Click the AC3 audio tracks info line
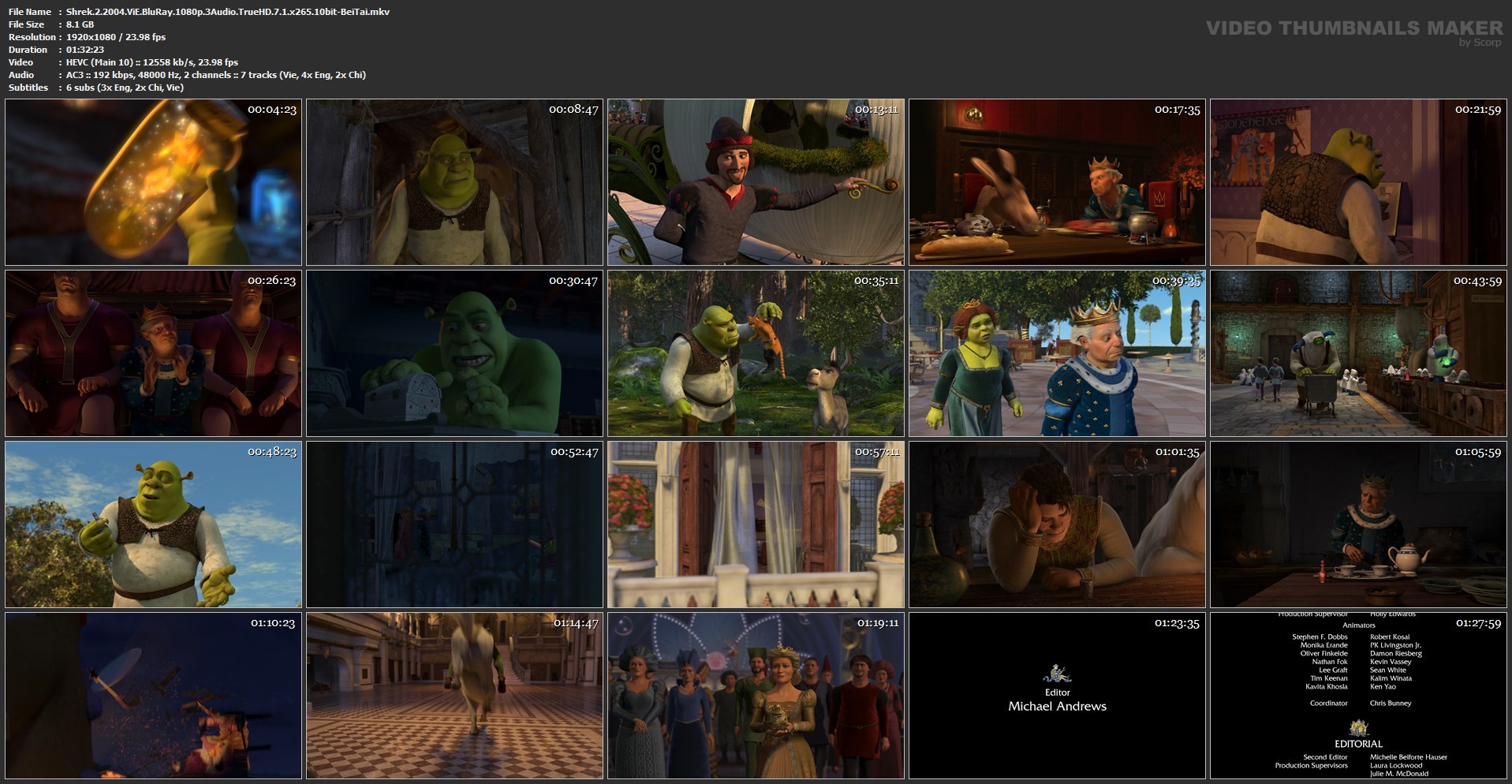 coord(216,75)
